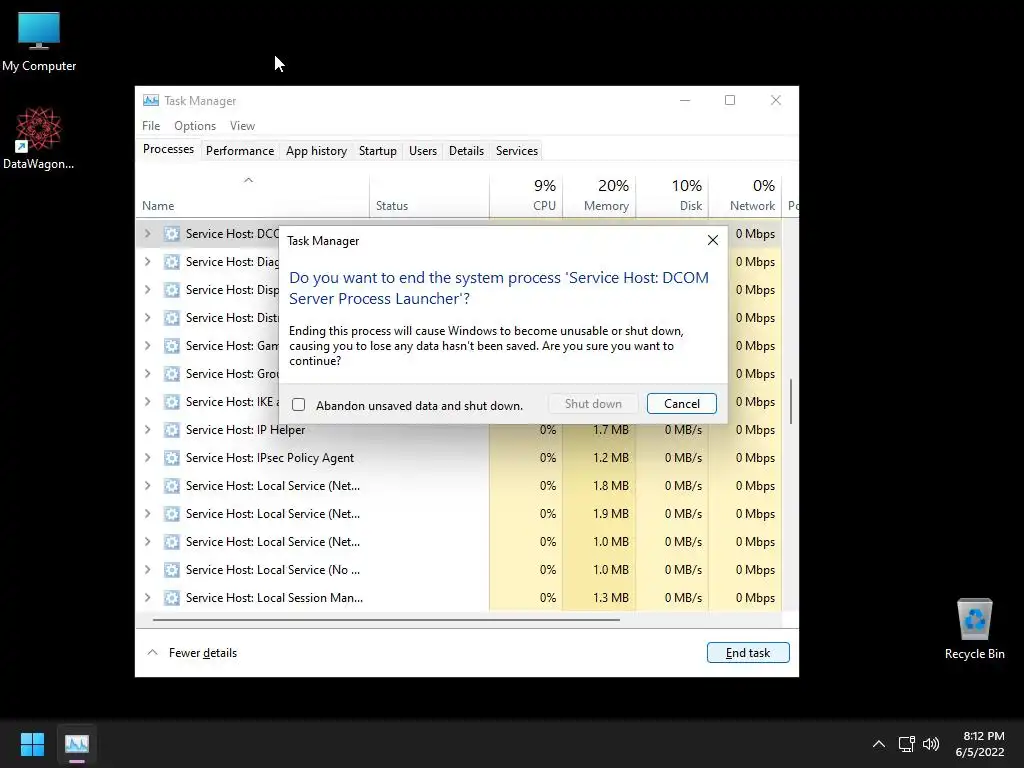The width and height of the screenshot is (1024, 768).
Task: Expand the Service Host: IKE row
Action: pyautogui.click(x=148, y=402)
